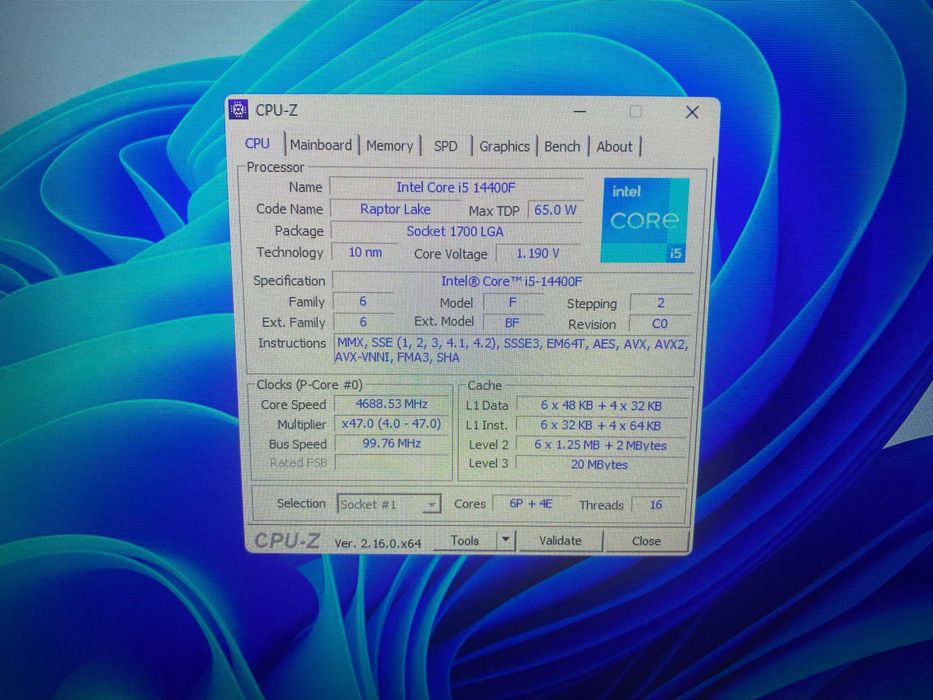
Task: Click L1 Data cache 6 x 48 KB value
Action: coord(601,405)
